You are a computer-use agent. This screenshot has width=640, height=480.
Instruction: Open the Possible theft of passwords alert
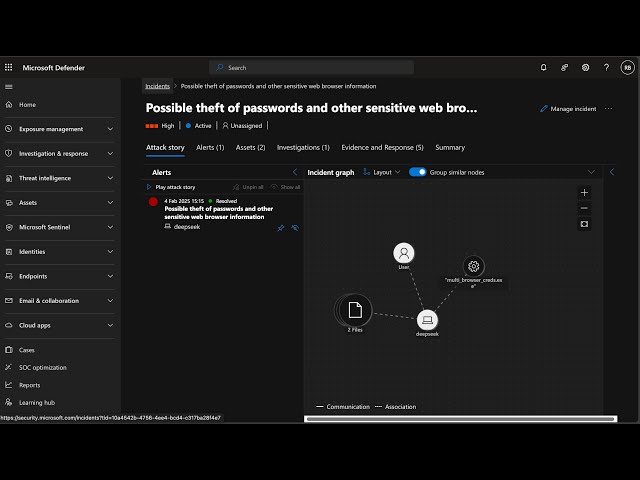(x=218, y=213)
